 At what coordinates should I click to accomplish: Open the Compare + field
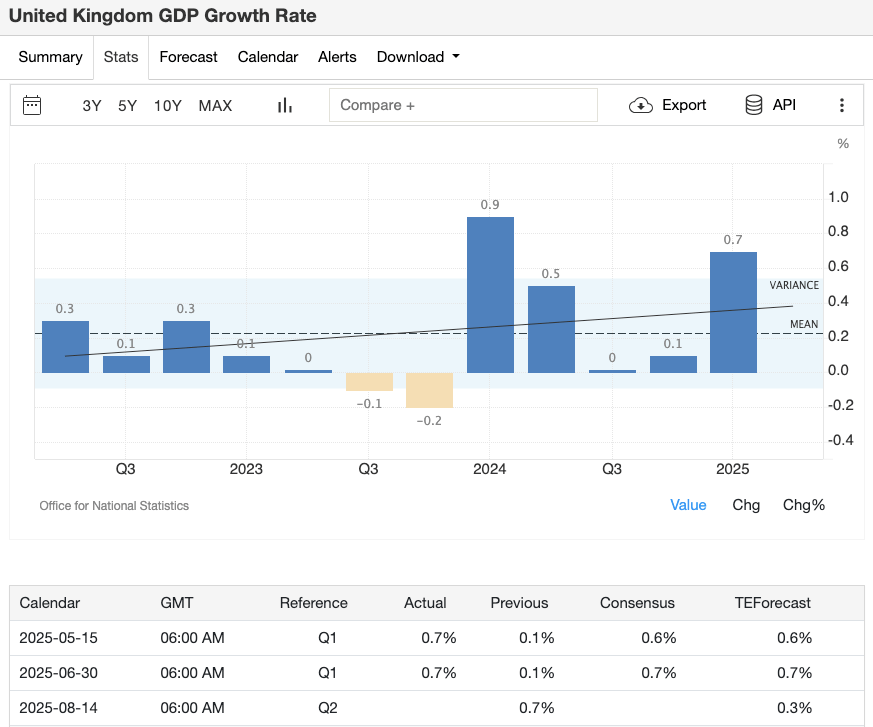(x=463, y=104)
